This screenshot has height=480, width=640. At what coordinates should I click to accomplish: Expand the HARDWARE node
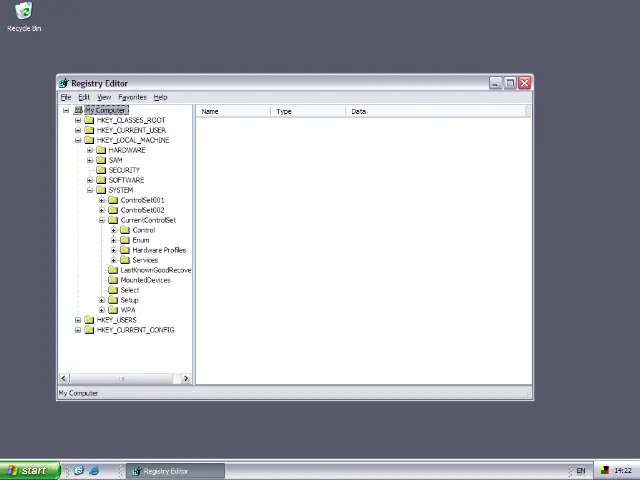(x=90, y=150)
